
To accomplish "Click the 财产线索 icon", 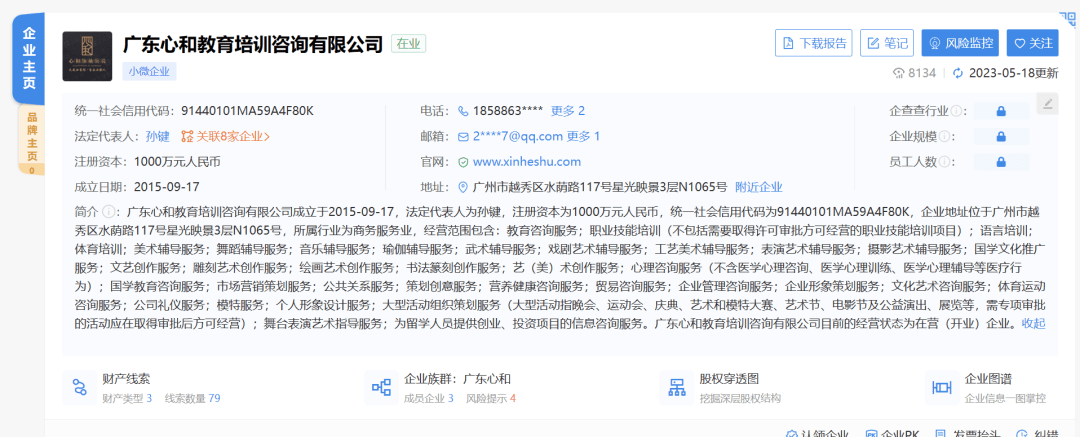I will tap(80, 387).
